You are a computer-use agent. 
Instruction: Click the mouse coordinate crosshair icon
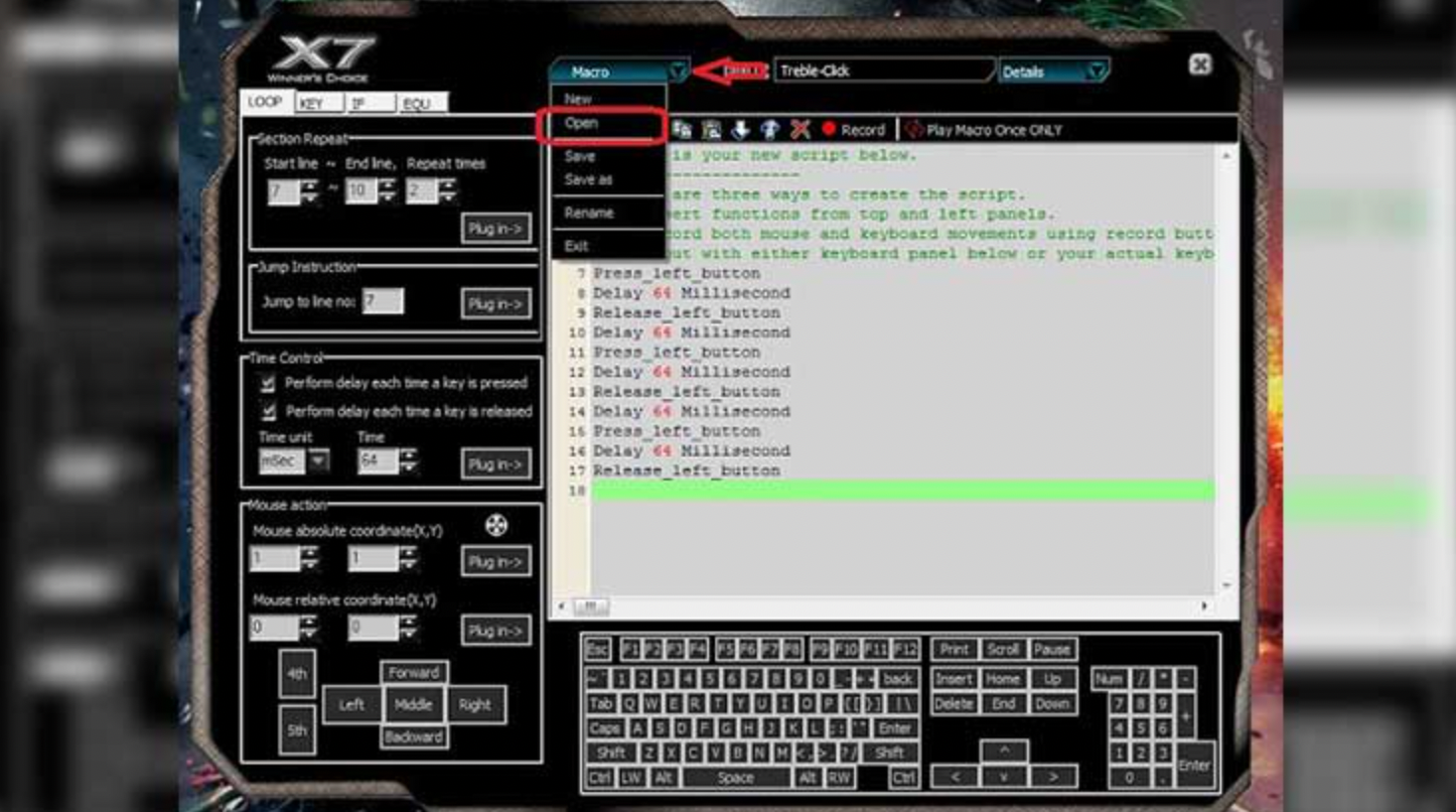pos(497,525)
